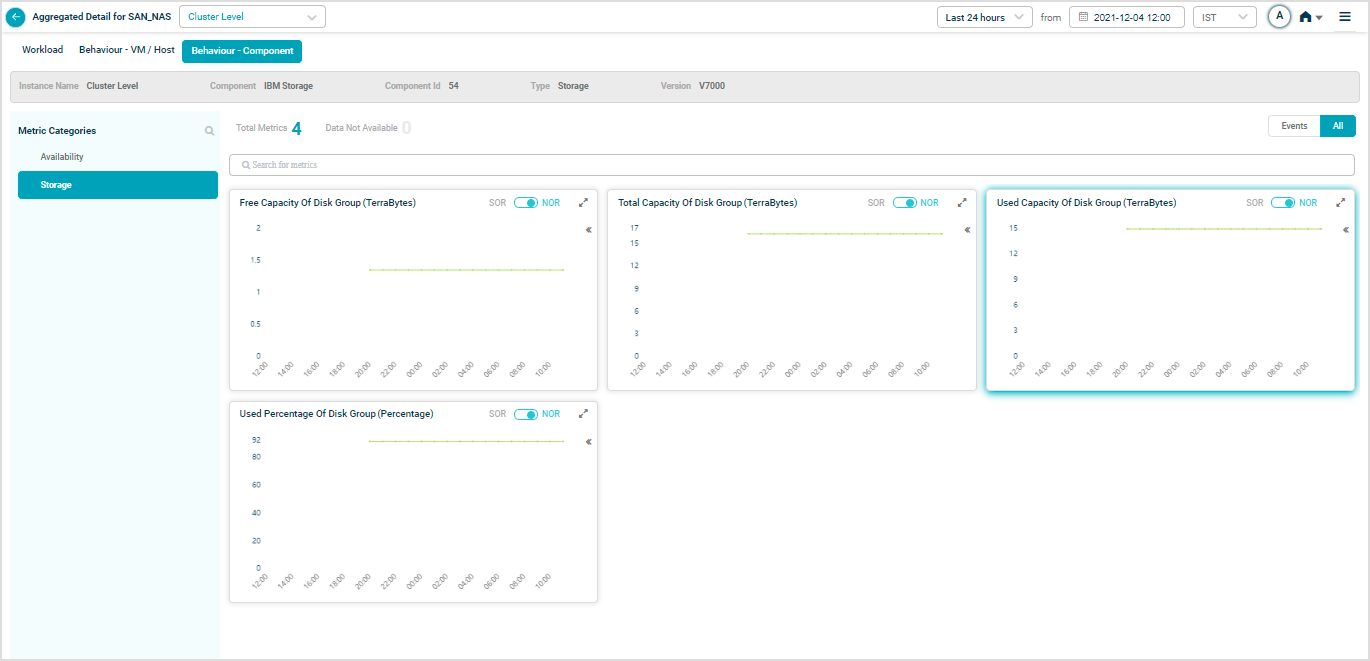Toggle SOR/NOR on Total Capacity chart
The width and height of the screenshot is (1370, 661).
click(x=905, y=203)
